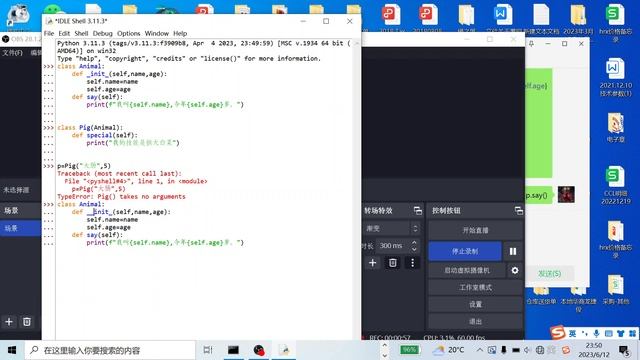This screenshot has width=640, height=360.
Task: Click 停止录制 to stop recording
Action: coord(465,251)
